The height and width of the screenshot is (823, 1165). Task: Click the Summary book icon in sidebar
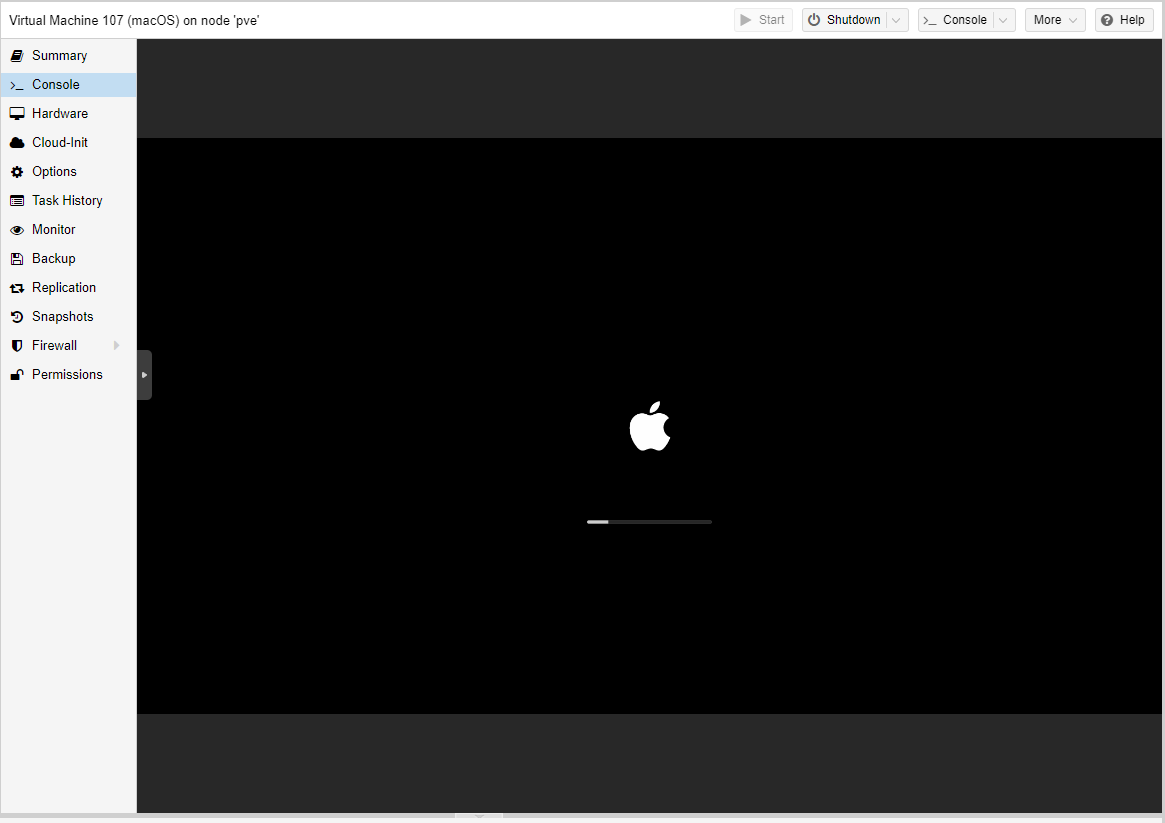pyautogui.click(x=16, y=56)
